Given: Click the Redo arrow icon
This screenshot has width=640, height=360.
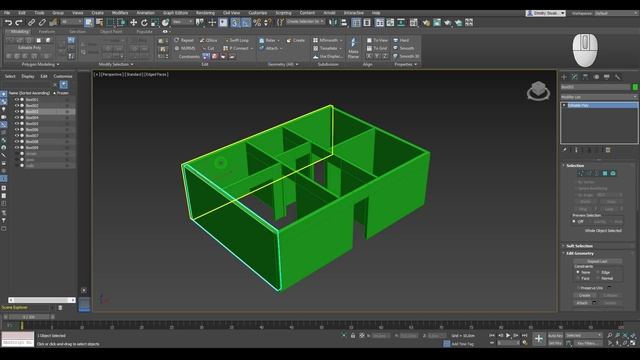Looking at the screenshot, I should click(x=19, y=23).
